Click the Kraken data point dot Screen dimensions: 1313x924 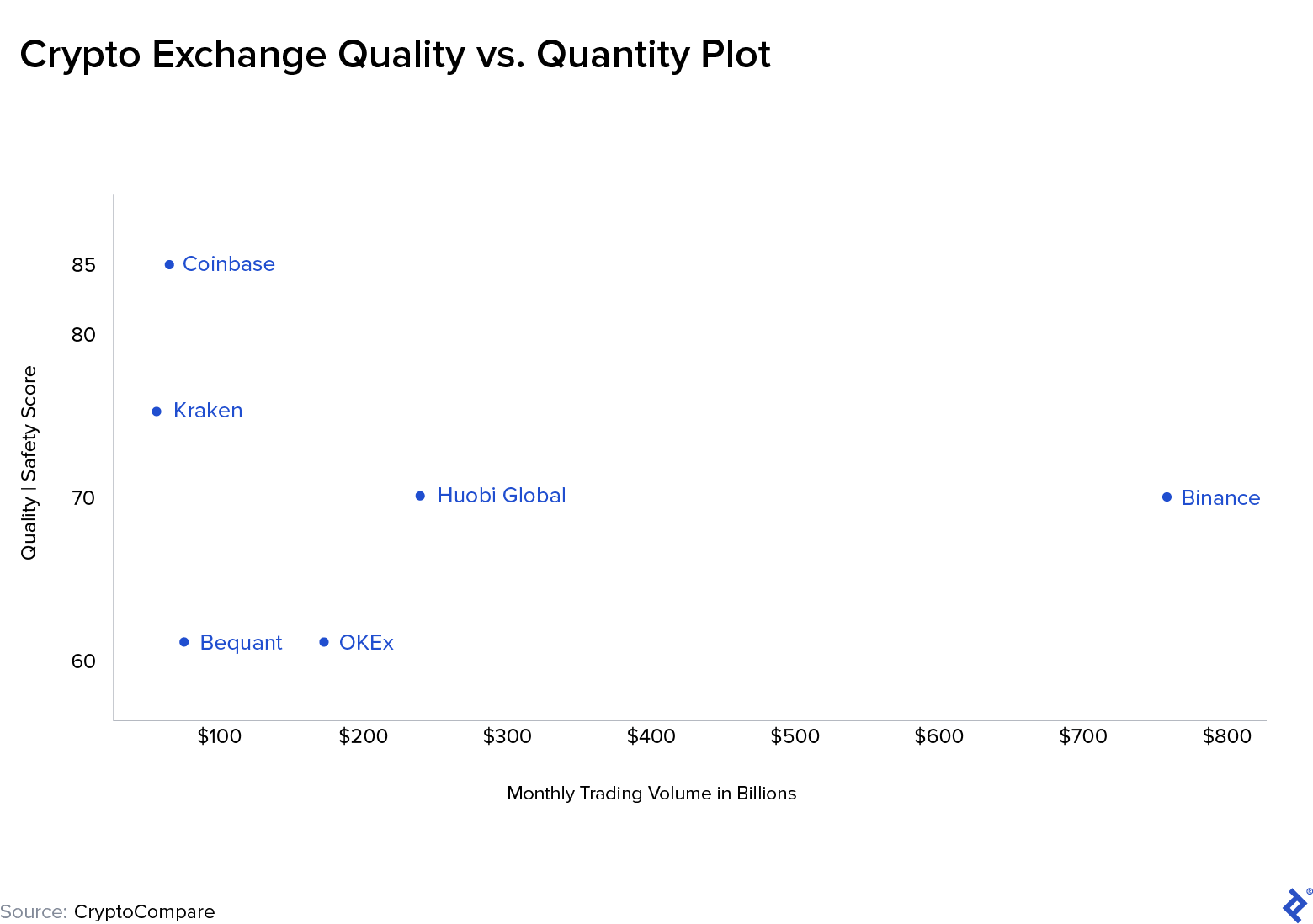click(157, 412)
